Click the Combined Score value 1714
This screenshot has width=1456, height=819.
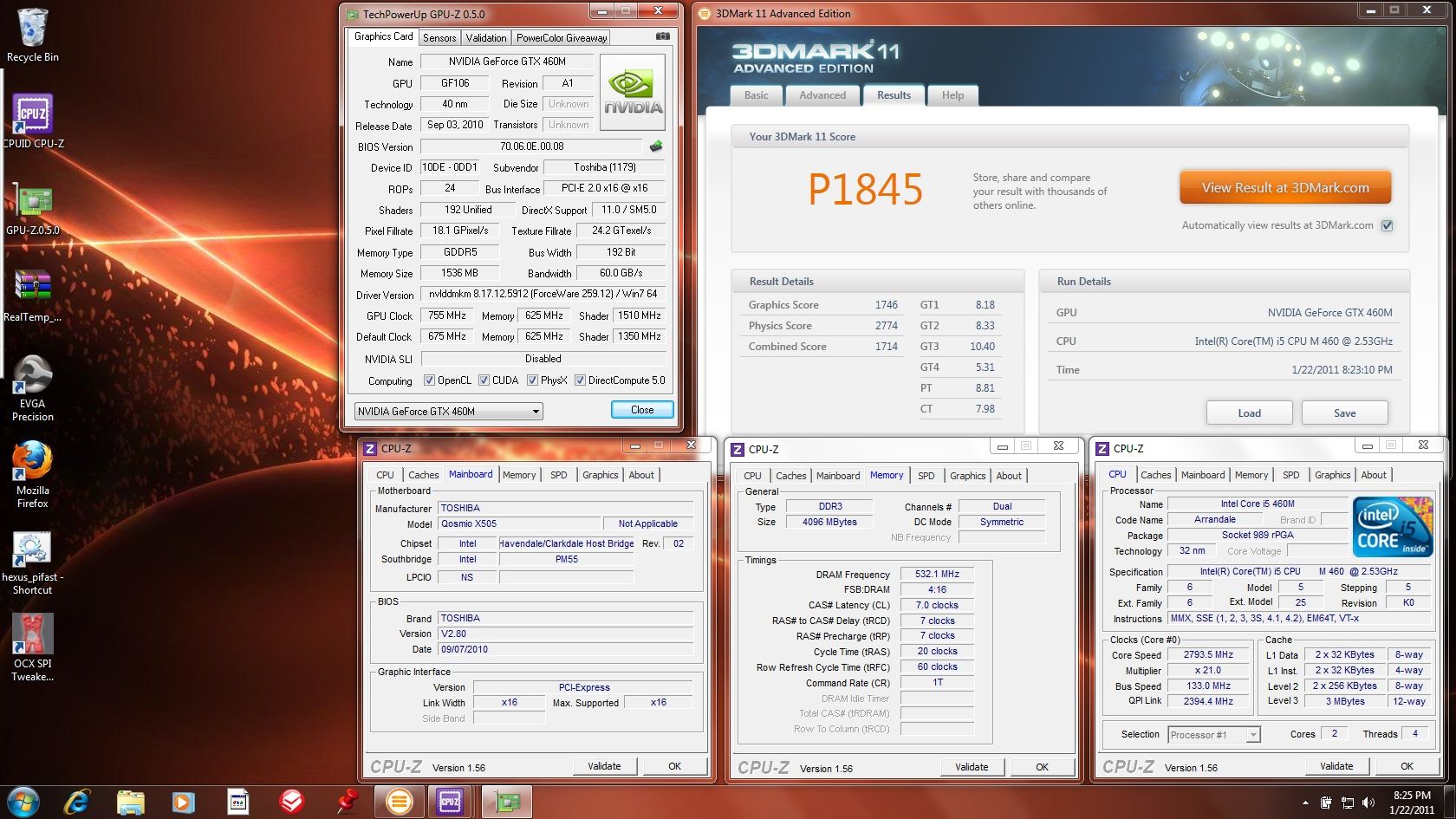point(887,347)
